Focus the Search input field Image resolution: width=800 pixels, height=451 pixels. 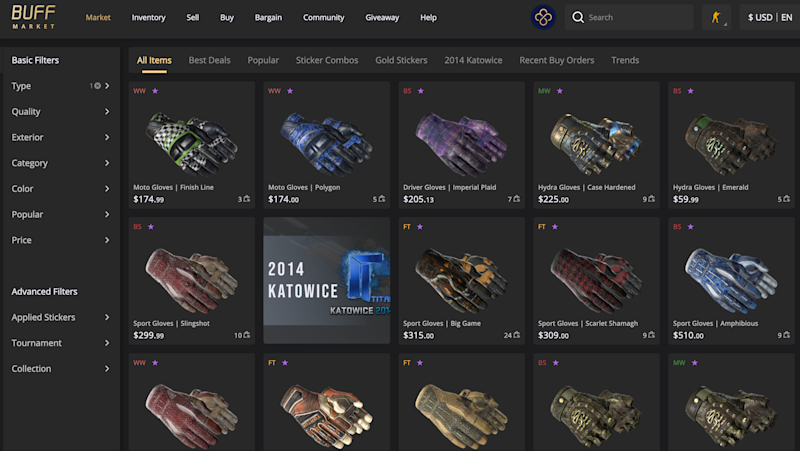point(629,17)
